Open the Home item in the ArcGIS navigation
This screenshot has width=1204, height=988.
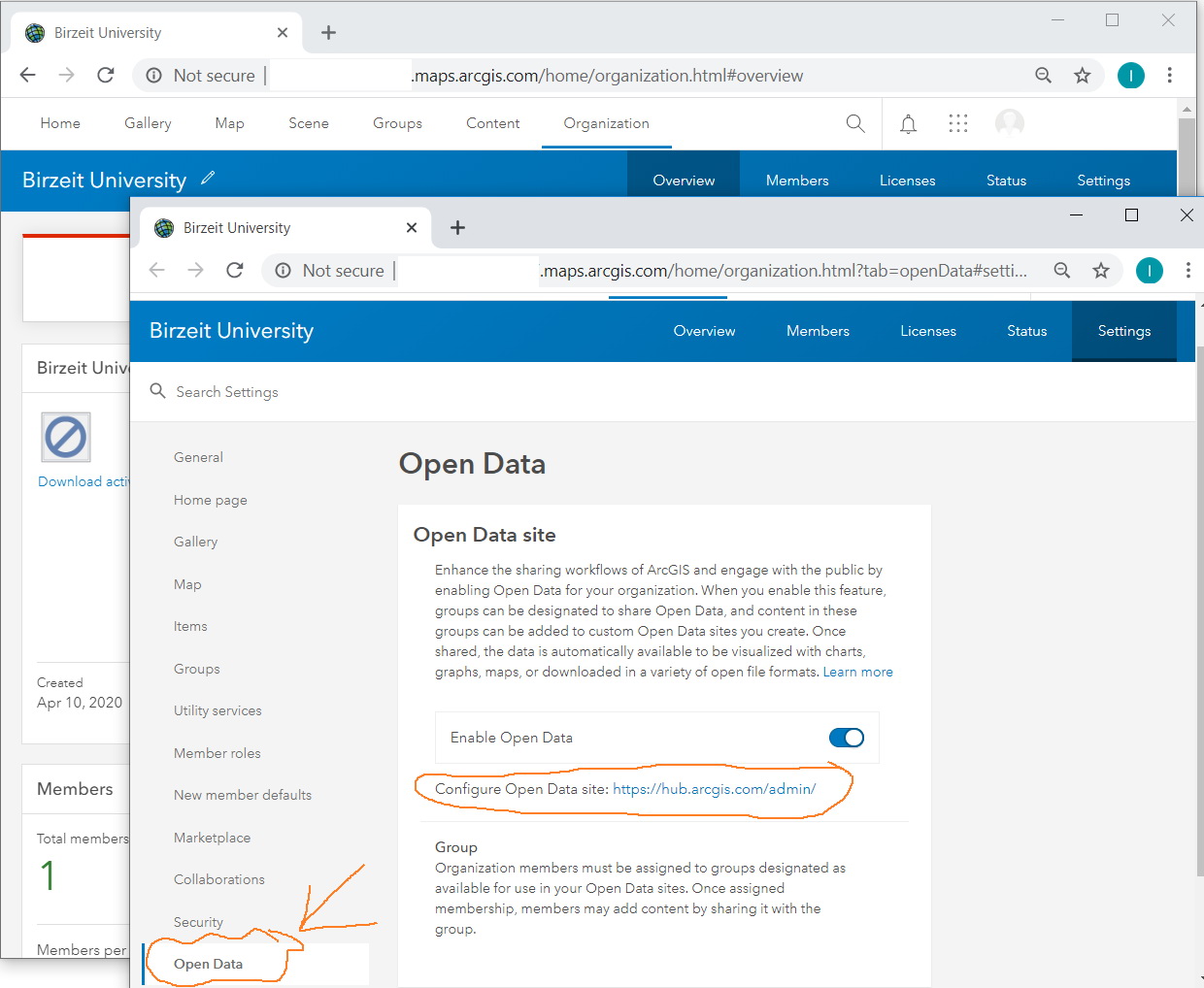[60, 123]
